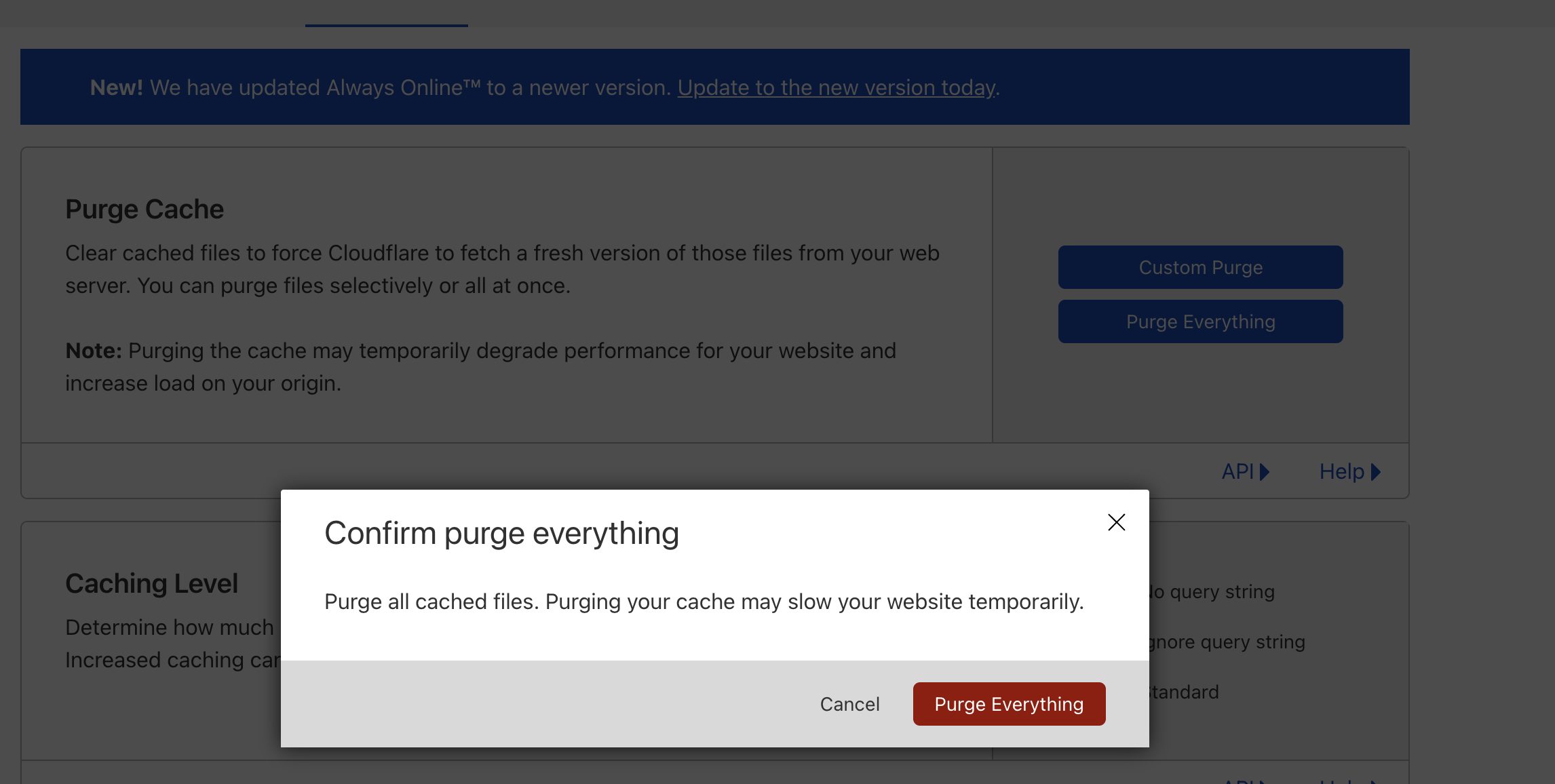Screen dimensions: 1555x784
Task: Click the Purge Cache section heading
Action: [145, 209]
